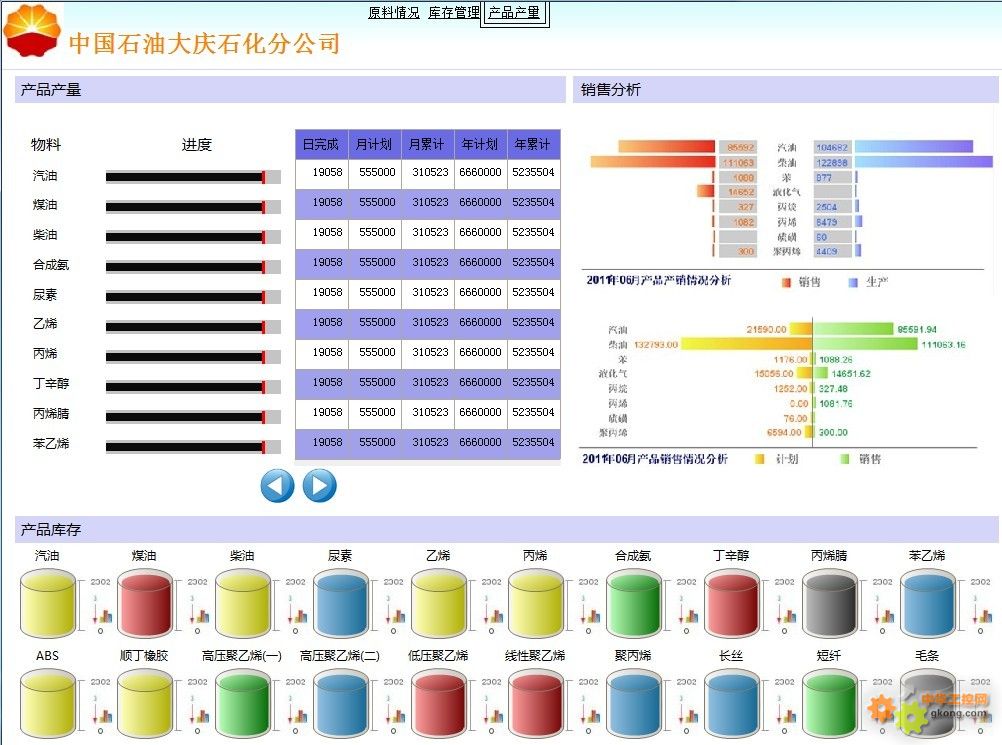Image resolution: width=1002 pixels, height=745 pixels.
Task: Select the 柴油 material row label
Action: click(x=45, y=234)
